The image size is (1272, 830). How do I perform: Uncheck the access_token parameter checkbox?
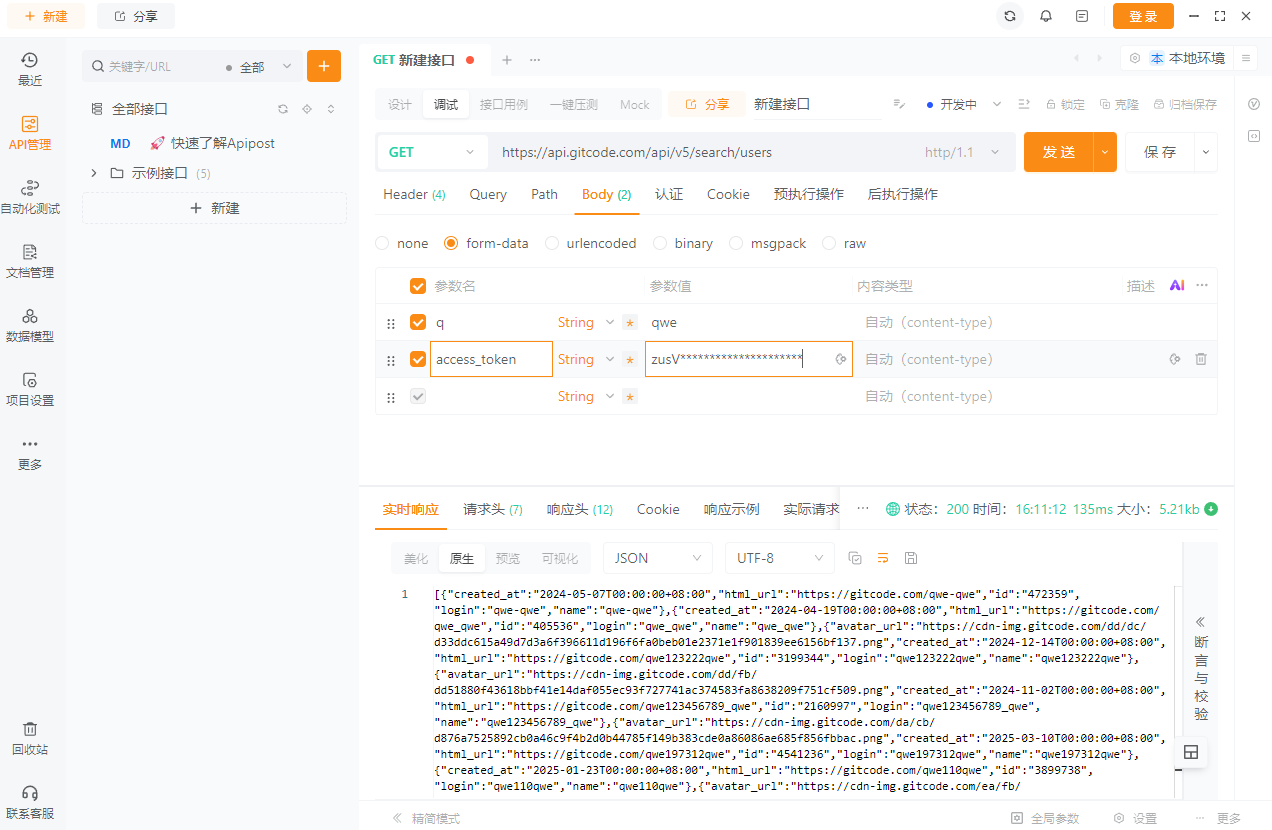pos(418,359)
